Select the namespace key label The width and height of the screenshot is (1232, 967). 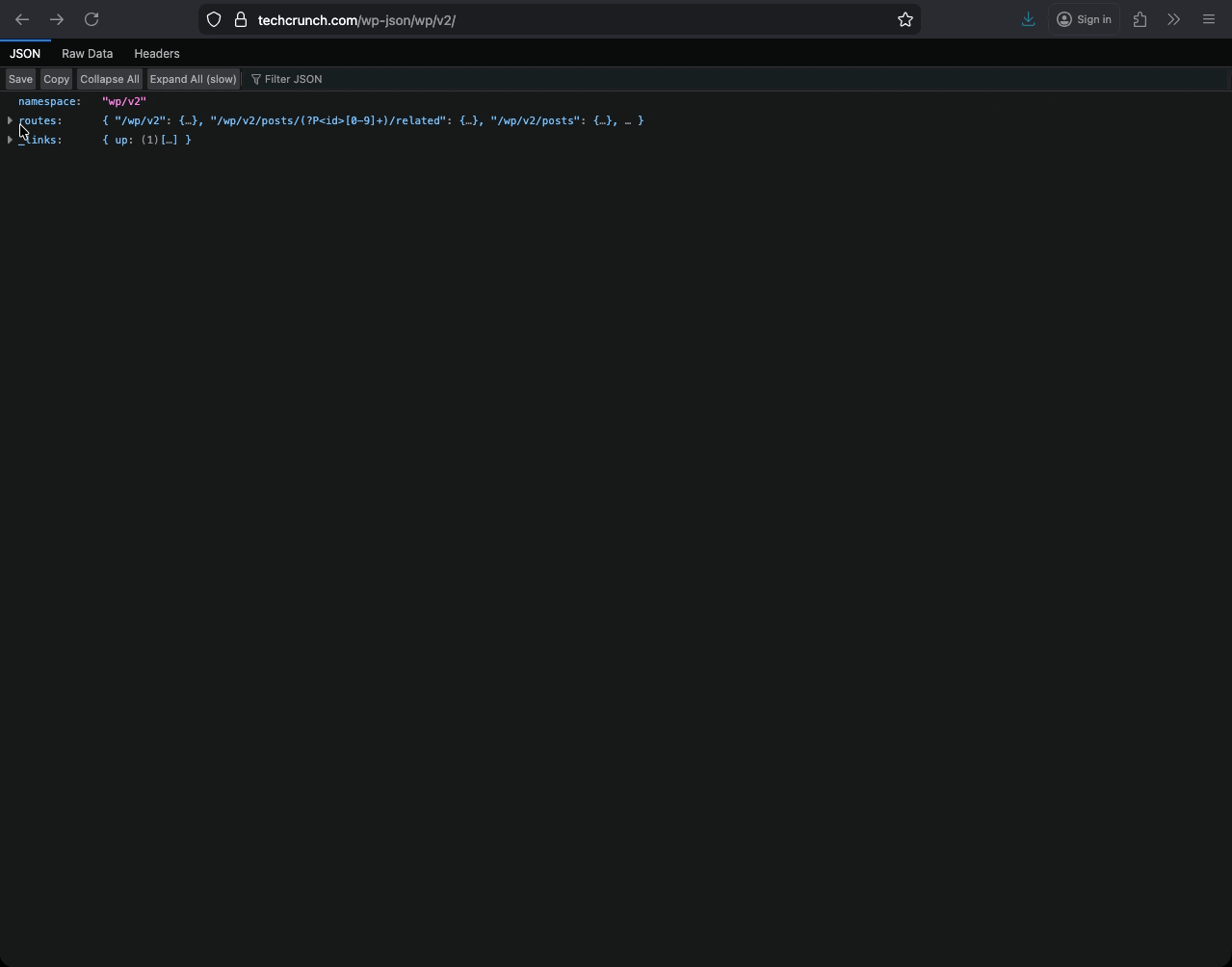coord(49,101)
